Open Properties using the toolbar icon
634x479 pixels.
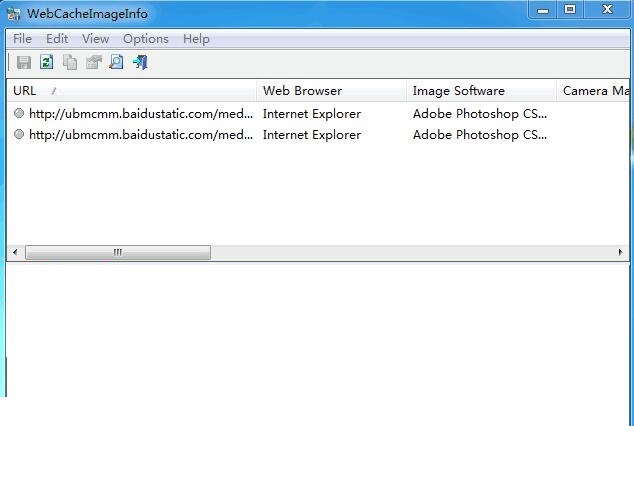tap(93, 62)
